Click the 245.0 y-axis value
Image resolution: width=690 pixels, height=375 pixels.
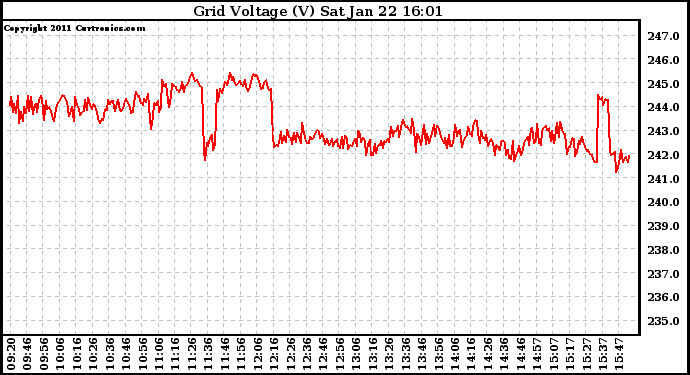(663, 84)
